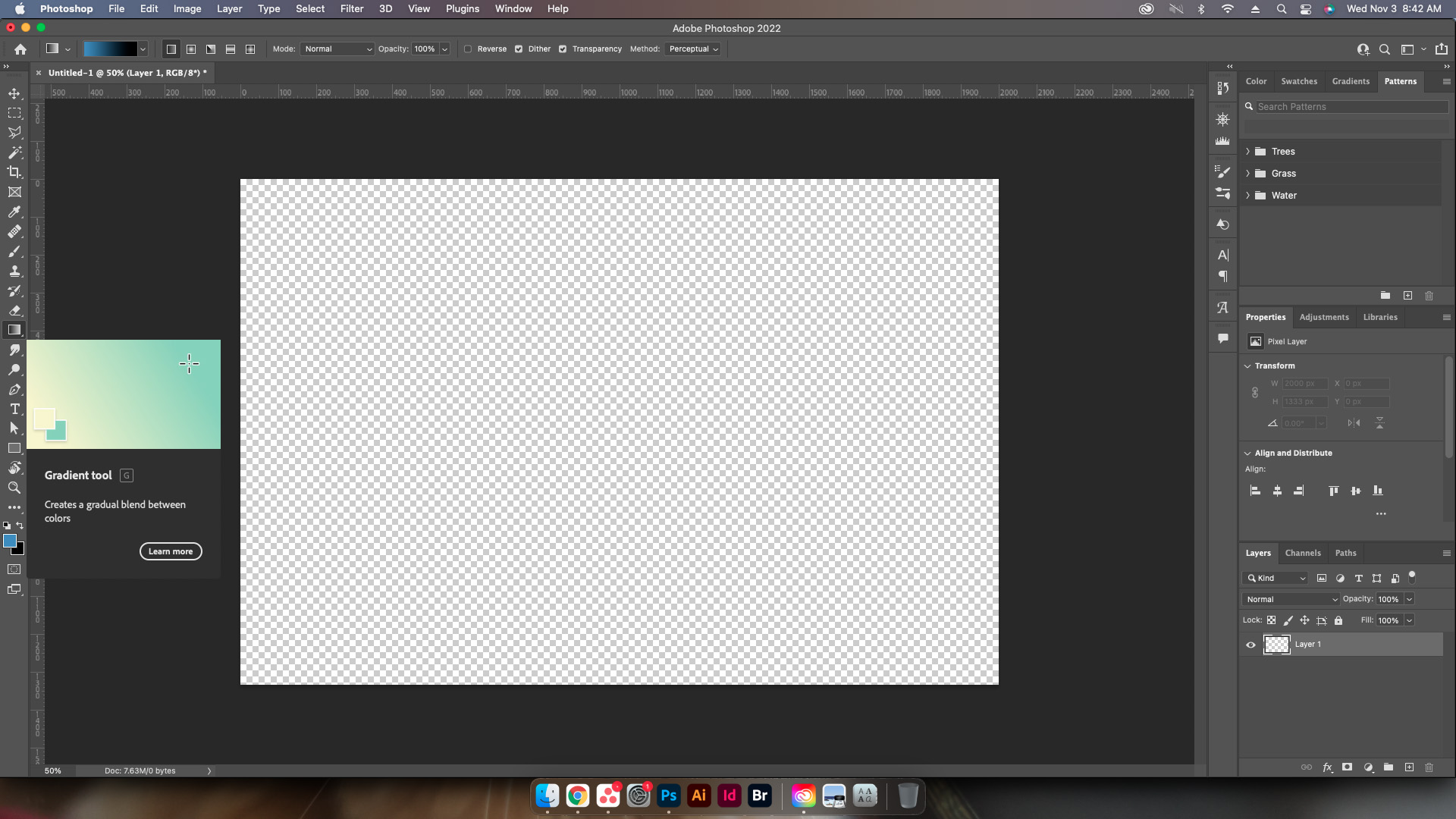Select the Dodge tool
Image resolution: width=1456 pixels, height=819 pixels.
(x=14, y=369)
